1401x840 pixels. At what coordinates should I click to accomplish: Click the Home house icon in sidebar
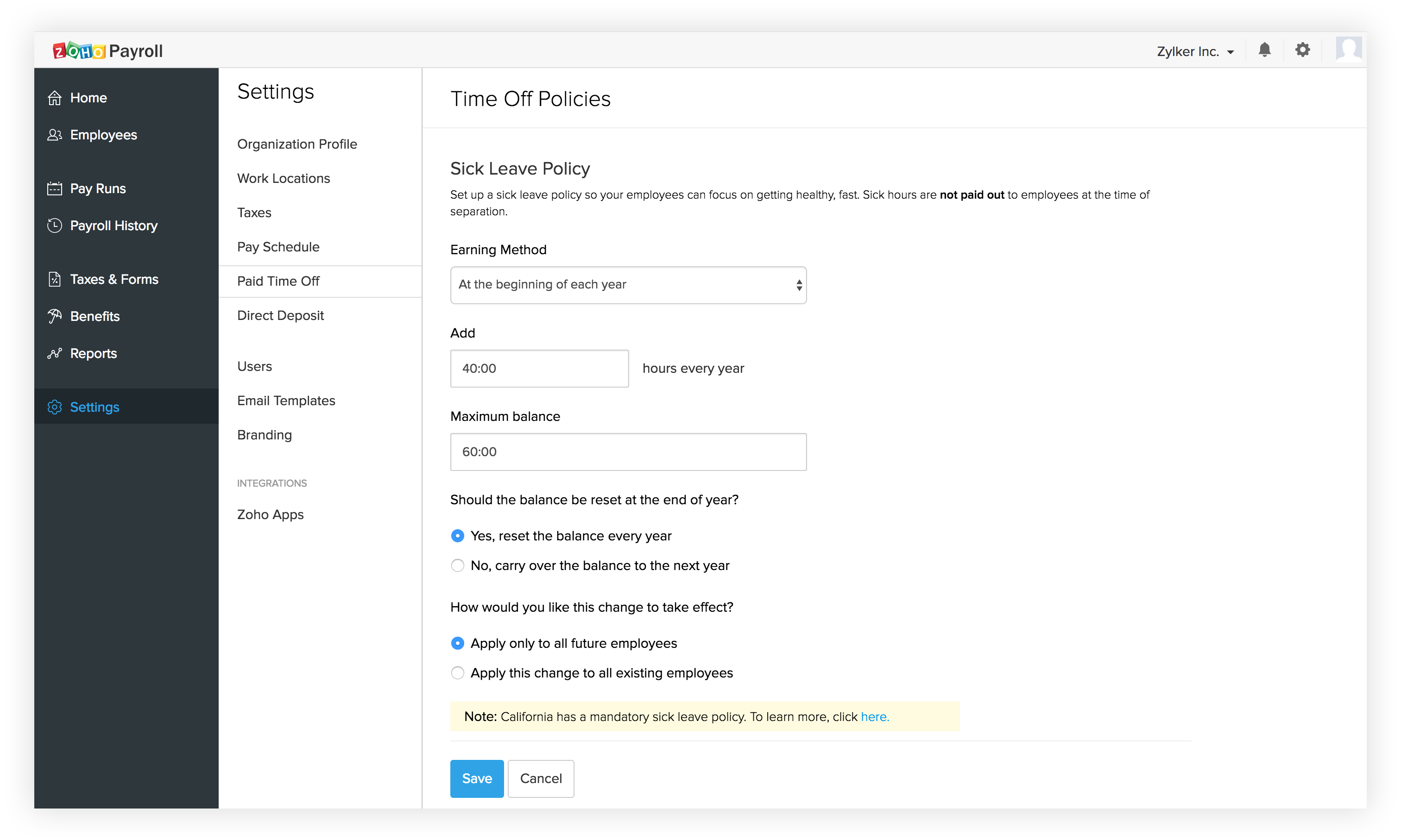[x=54, y=98]
